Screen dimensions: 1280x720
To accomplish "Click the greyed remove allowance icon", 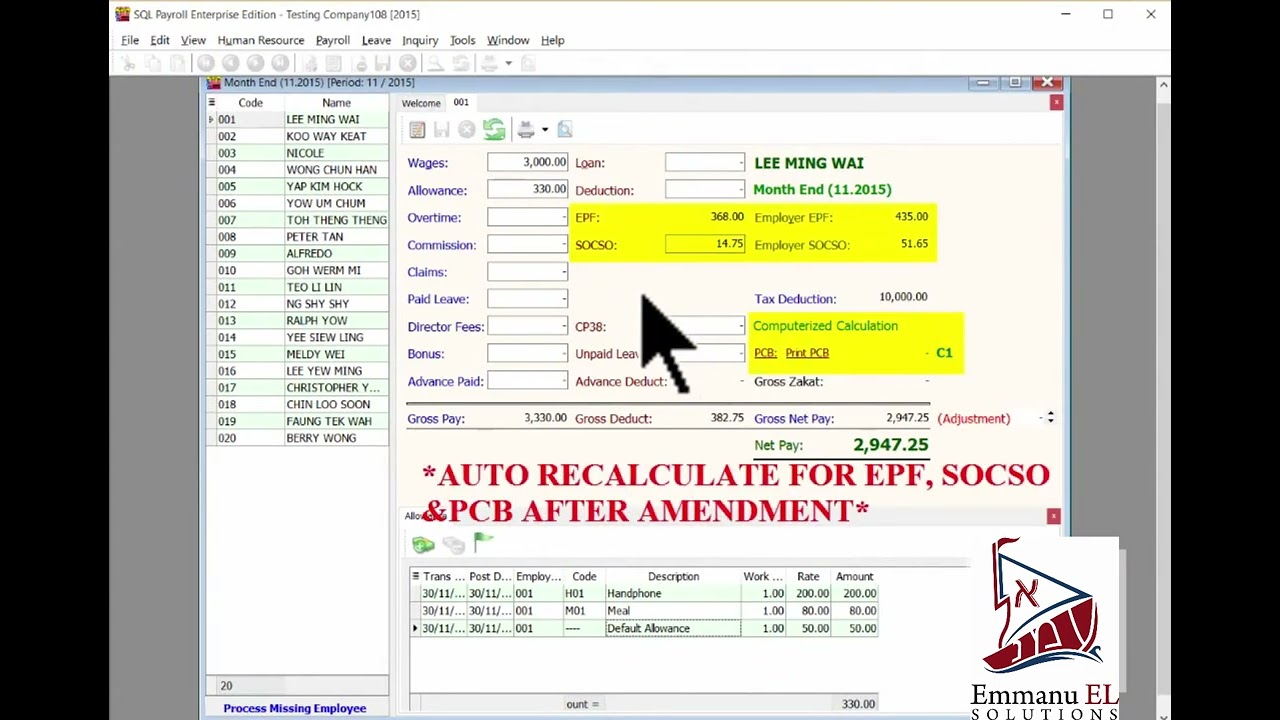I will coord(453,544).
